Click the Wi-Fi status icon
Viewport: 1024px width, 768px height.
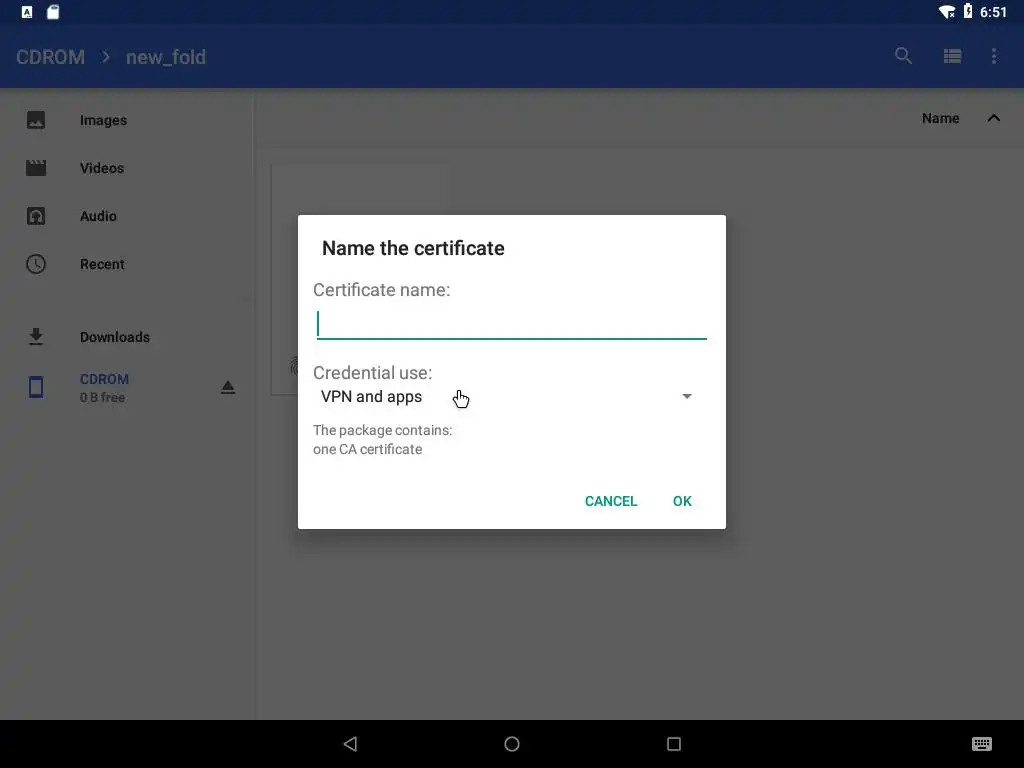946,12
